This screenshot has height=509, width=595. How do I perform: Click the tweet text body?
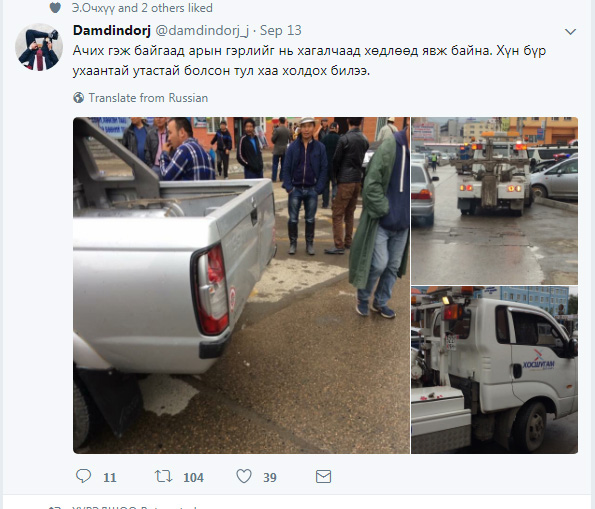[x=309, y=61]
